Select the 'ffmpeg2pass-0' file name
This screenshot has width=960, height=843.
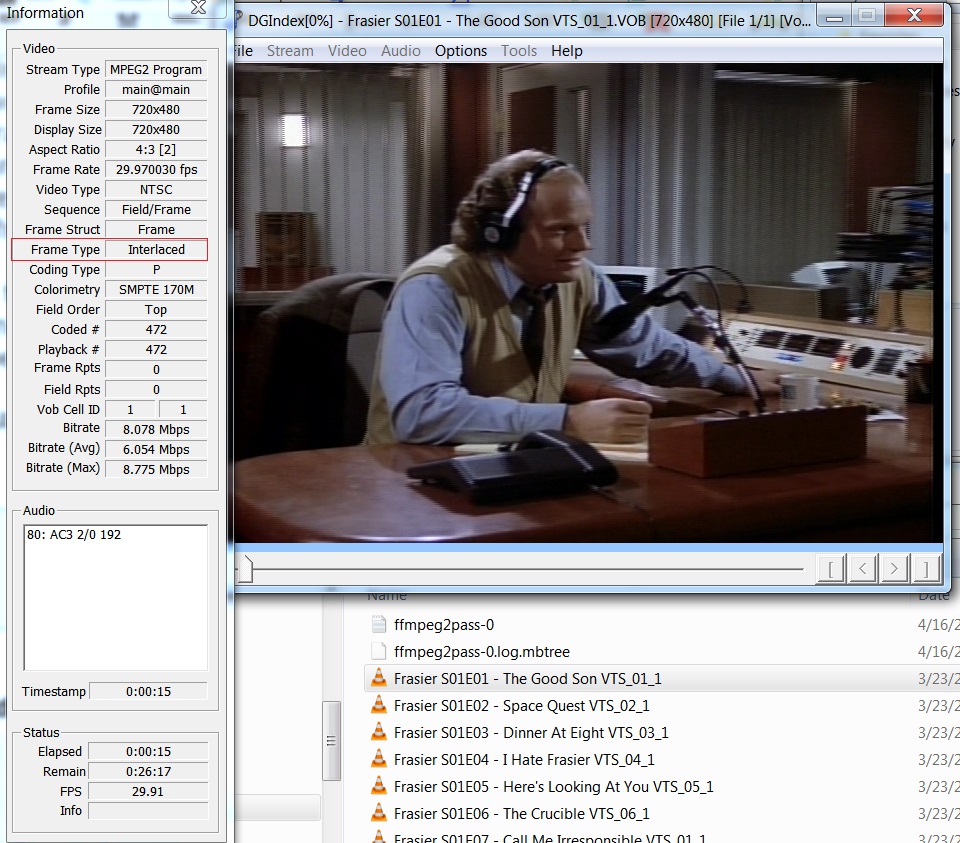click(444, 624)
